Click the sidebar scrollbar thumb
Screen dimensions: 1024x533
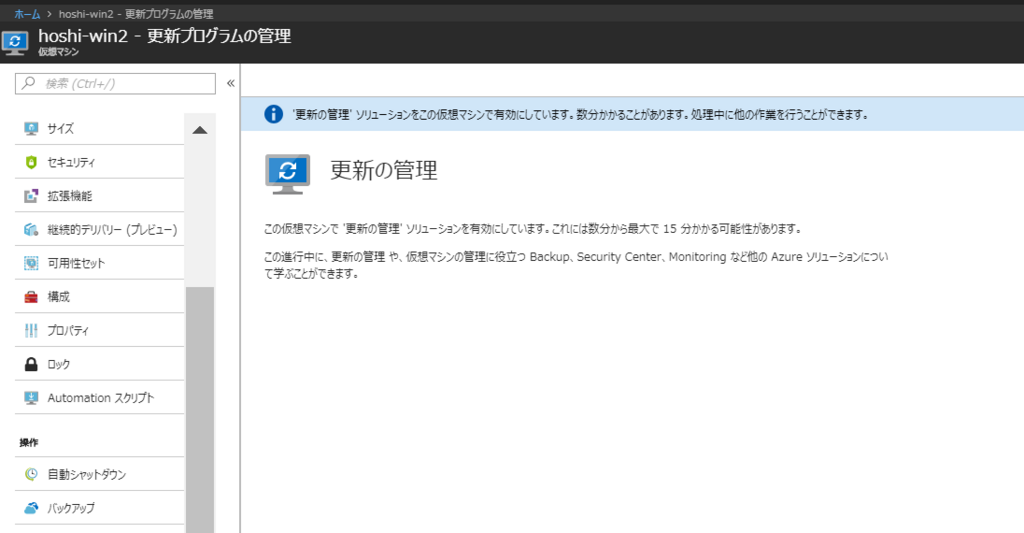(200, 410)
